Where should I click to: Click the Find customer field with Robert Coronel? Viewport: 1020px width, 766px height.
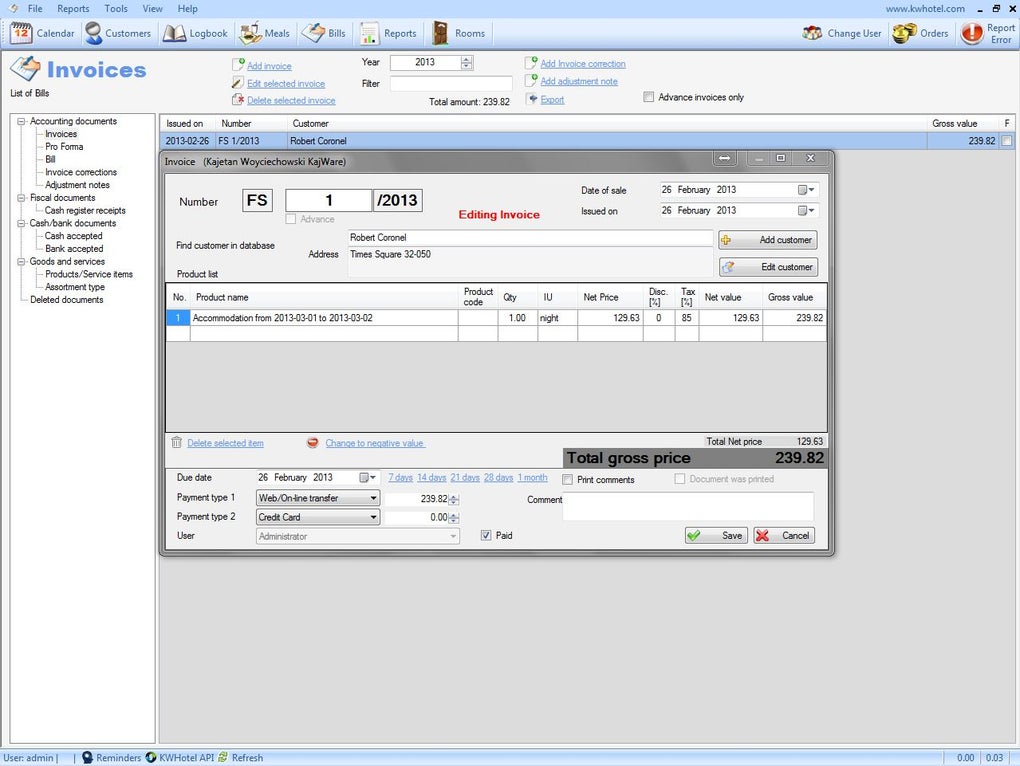(x=530, y=237)
